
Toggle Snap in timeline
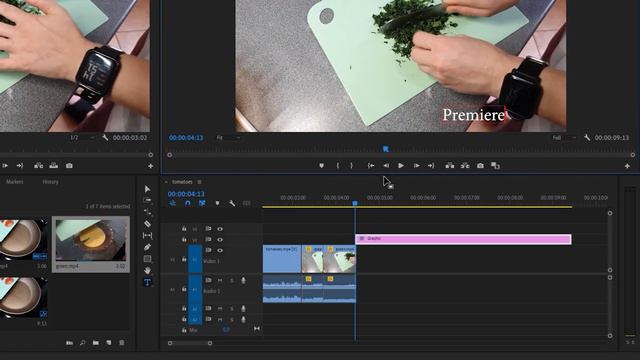(187, 203)
